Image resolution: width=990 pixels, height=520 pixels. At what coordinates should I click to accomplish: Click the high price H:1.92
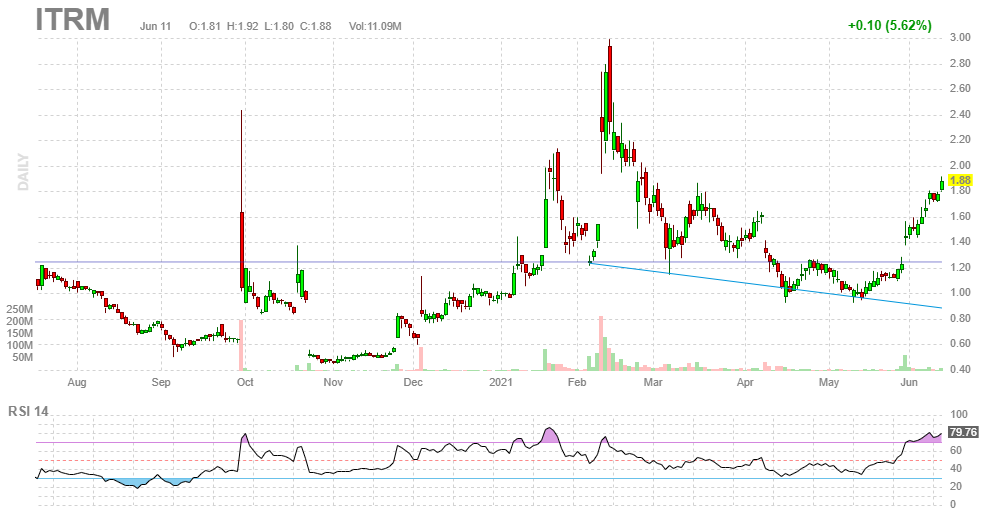(242, 26)
